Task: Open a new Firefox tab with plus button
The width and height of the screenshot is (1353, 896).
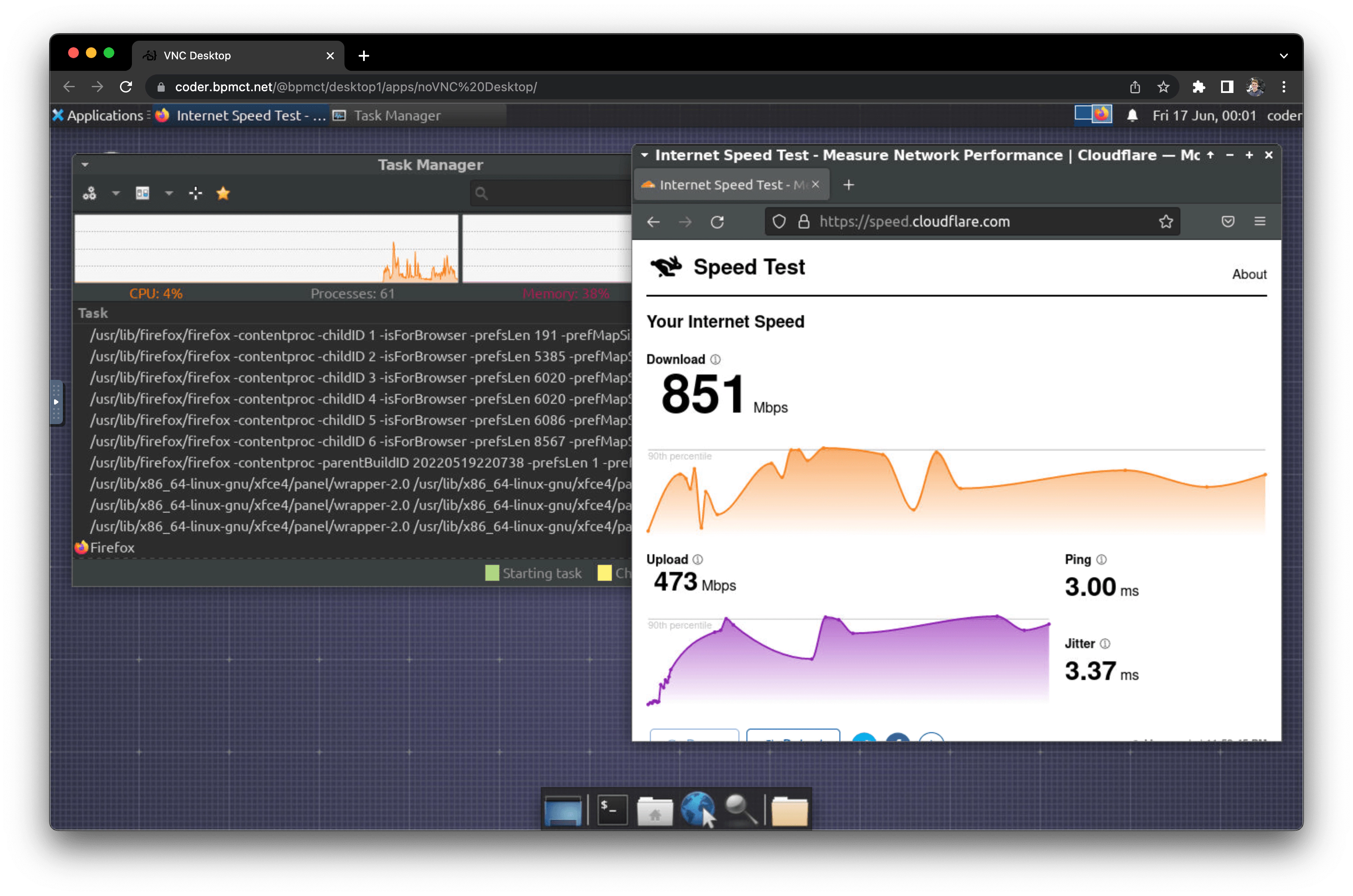Action: pos(848,185)
